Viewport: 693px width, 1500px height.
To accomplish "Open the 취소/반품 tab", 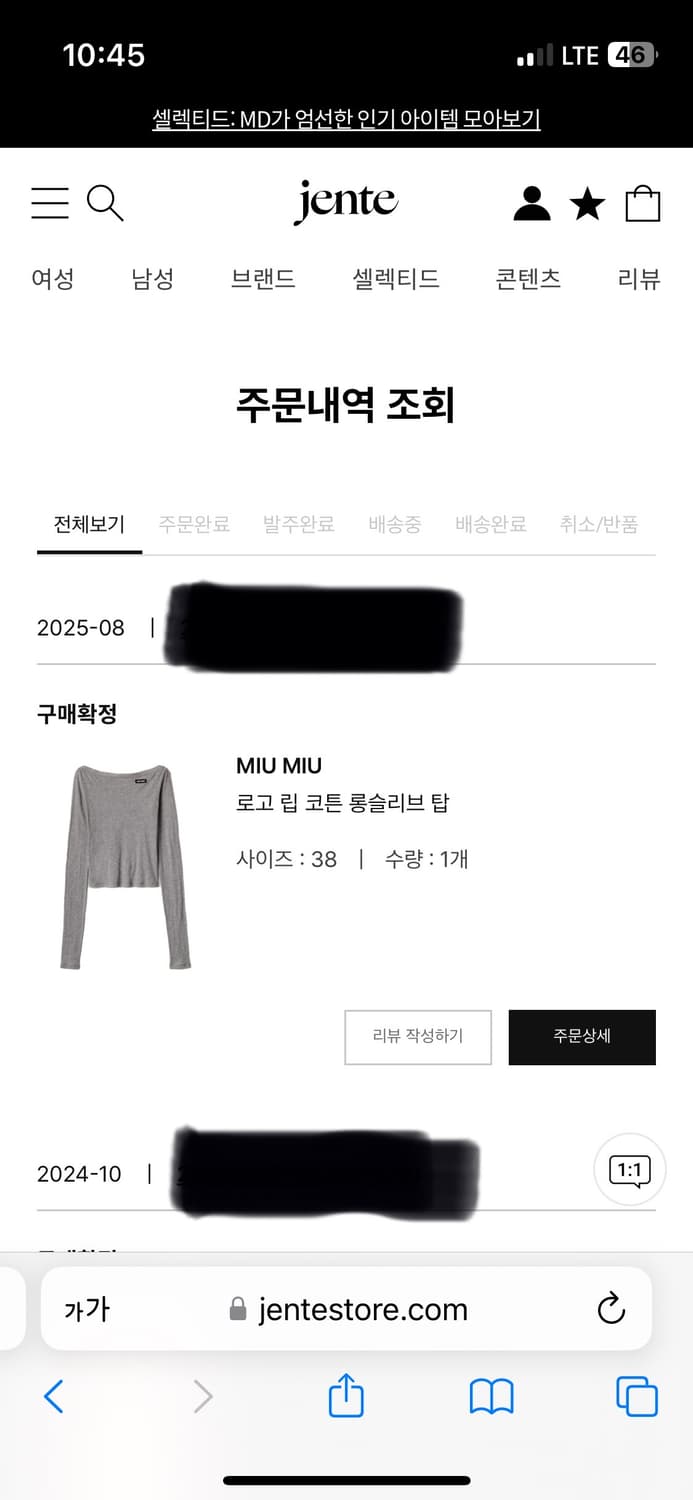I will [599, 524].
